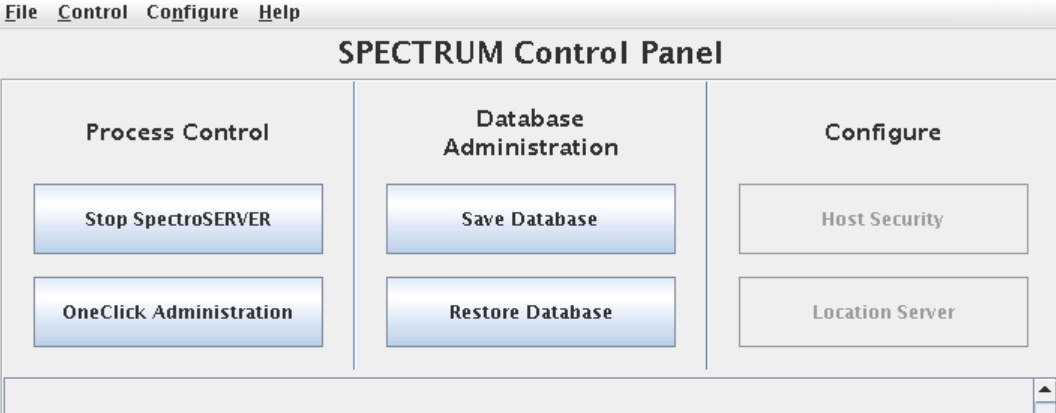Click the SPECTRUM Control Panel title

click(530, 55)
